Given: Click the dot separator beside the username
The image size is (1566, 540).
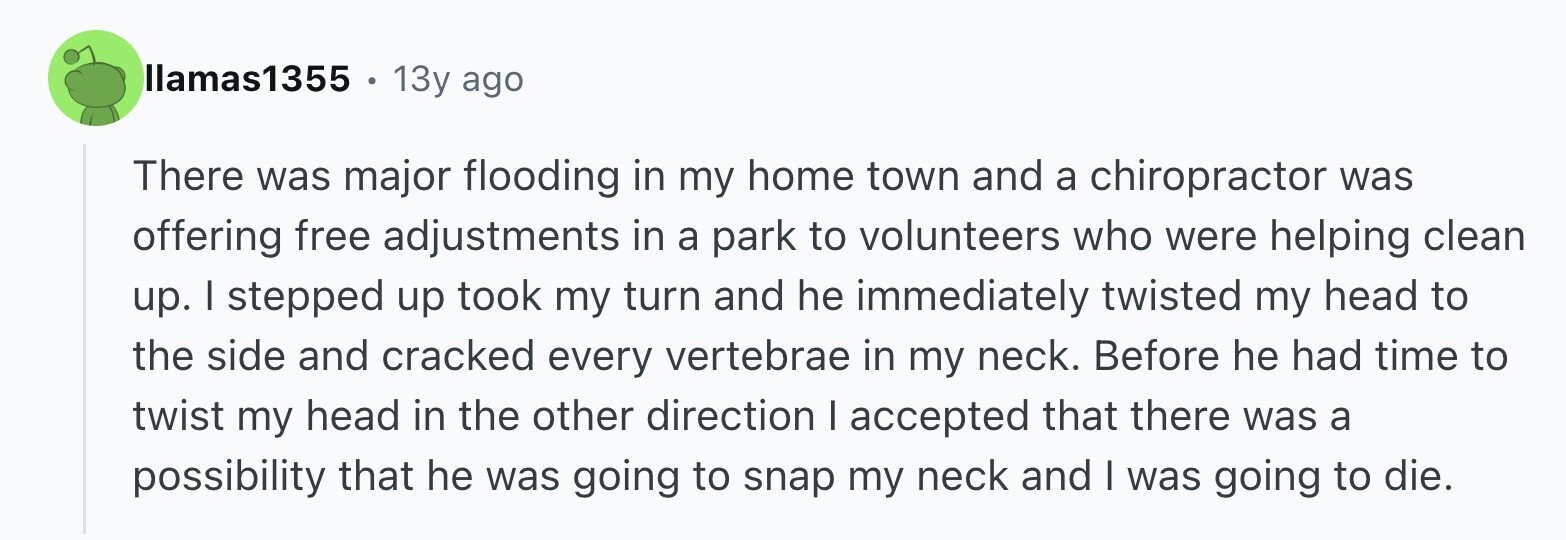Looking at the screenshot, I should [x=372, y=79].
